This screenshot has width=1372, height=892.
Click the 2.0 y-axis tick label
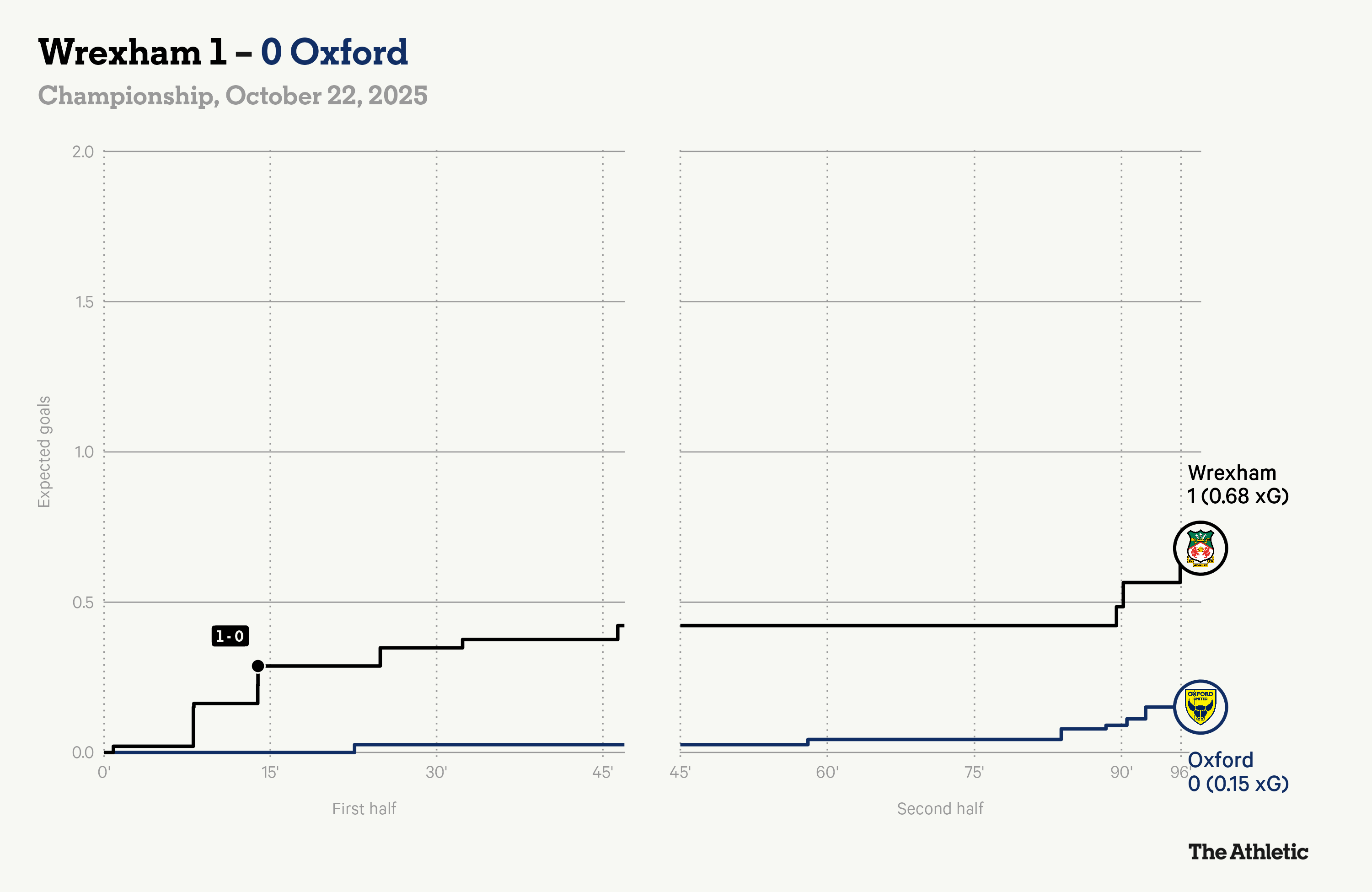pos(82,152)
